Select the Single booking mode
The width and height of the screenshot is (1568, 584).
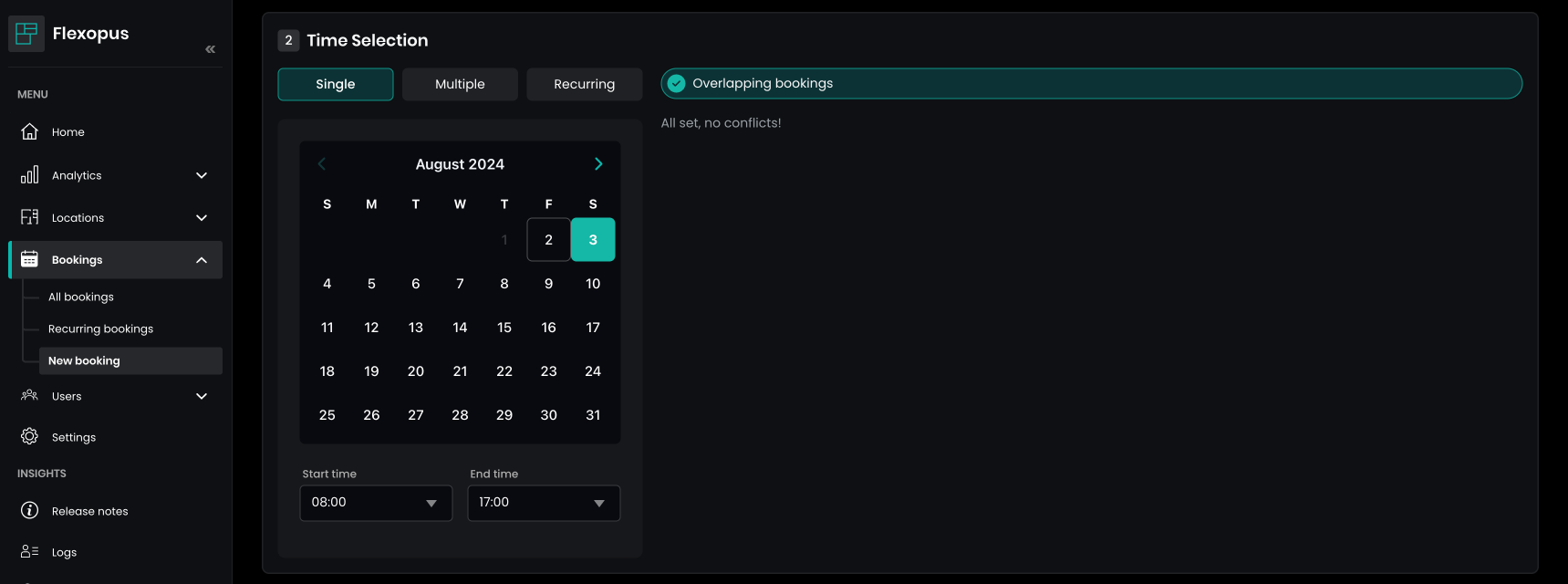tap(336, 84)
